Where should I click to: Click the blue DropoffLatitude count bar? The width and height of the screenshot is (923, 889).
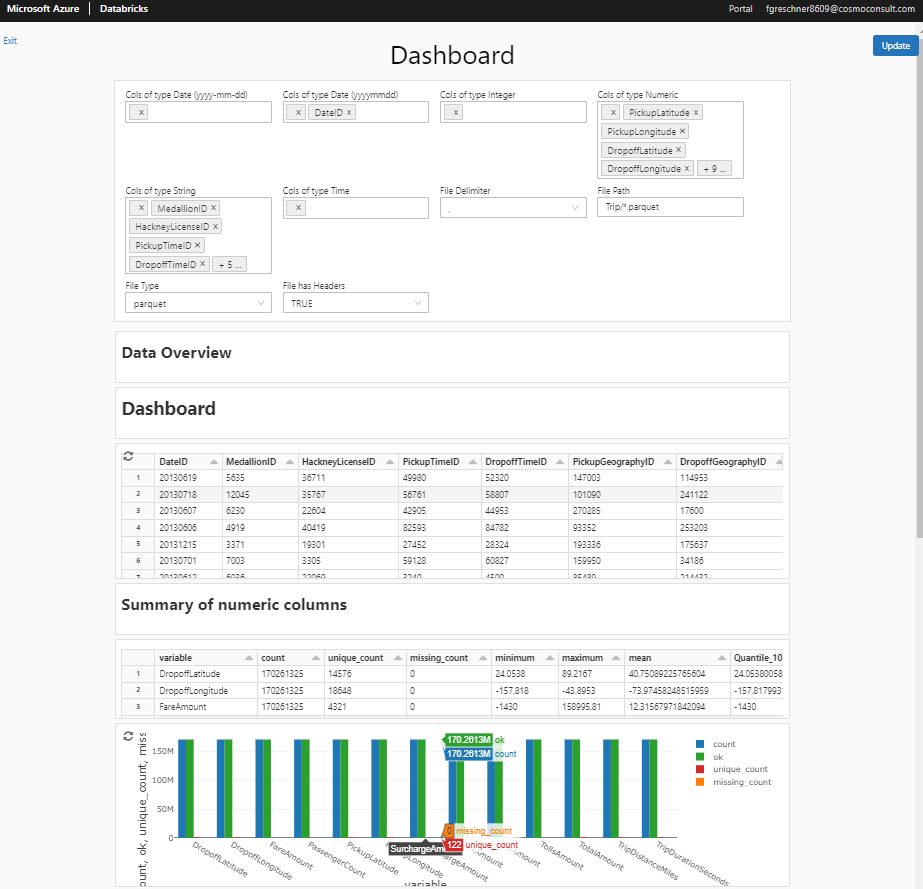182,788
